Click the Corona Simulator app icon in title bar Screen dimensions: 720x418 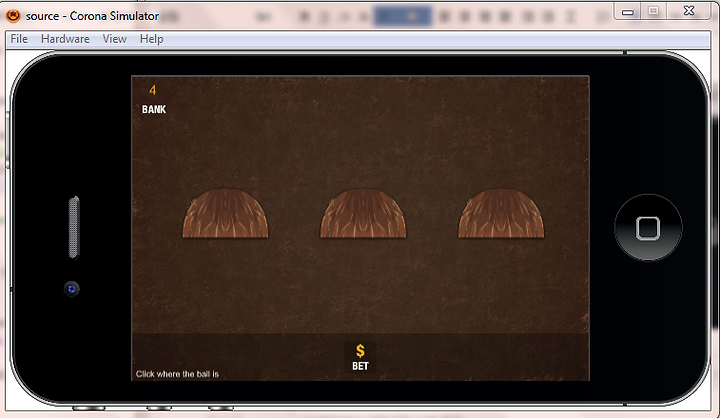pyautogui.click(x=13, y=16)
